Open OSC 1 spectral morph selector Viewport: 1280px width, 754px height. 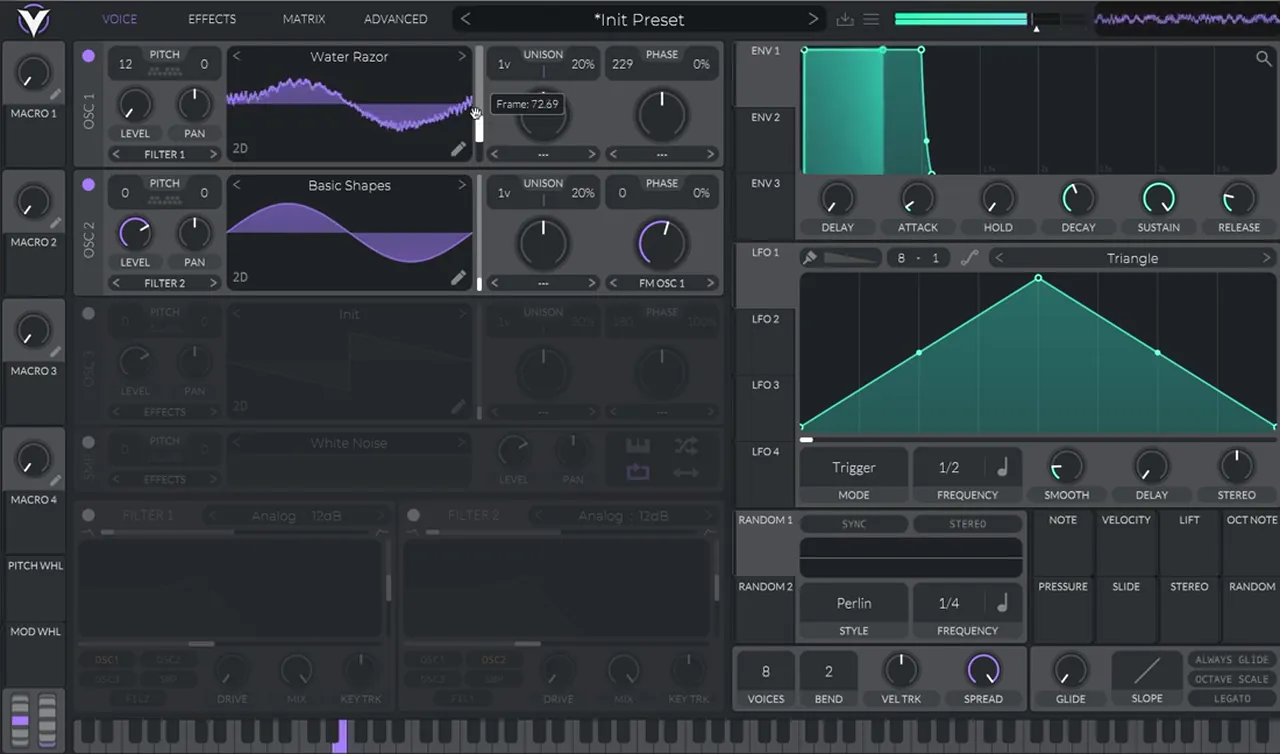coord(543,154)
